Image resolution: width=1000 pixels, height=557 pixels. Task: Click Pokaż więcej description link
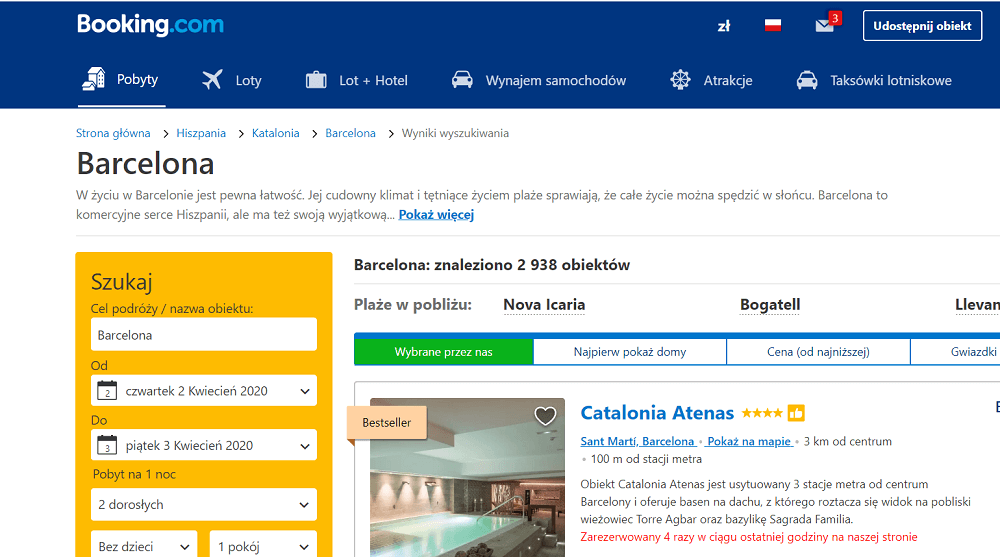(436, 214)
